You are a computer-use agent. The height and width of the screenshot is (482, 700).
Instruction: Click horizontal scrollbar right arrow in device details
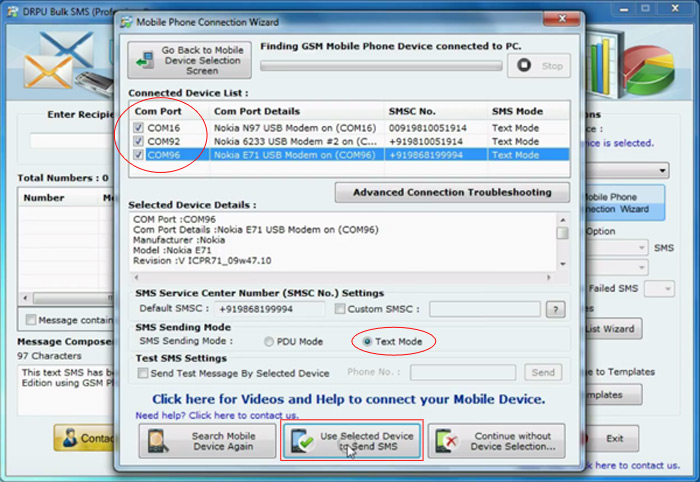(x=549, y=277)
